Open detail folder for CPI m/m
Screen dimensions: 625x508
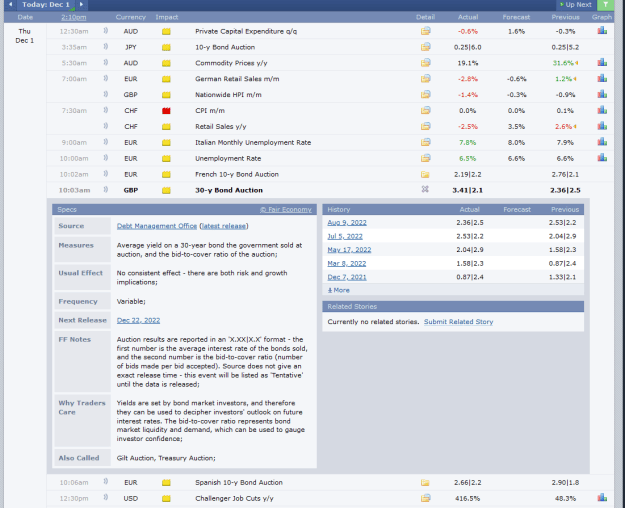[425, 110]
